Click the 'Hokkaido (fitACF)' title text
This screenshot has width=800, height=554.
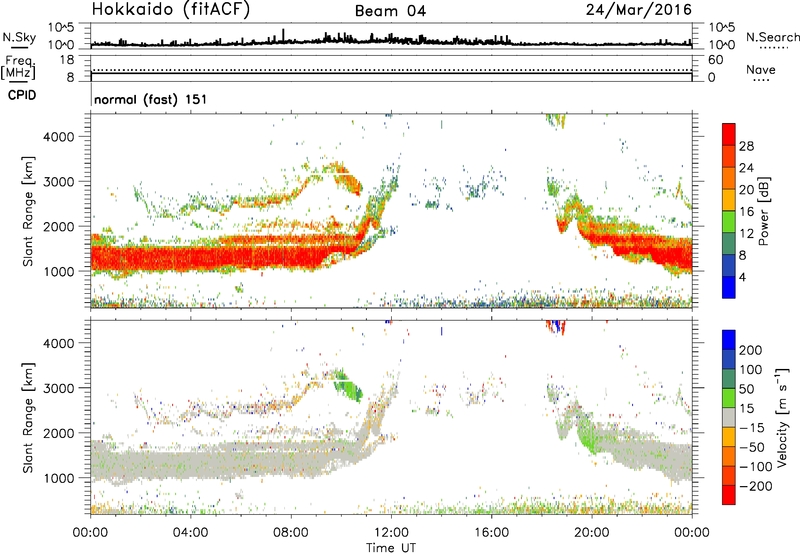pyautogui.click(x=171, y=10)
